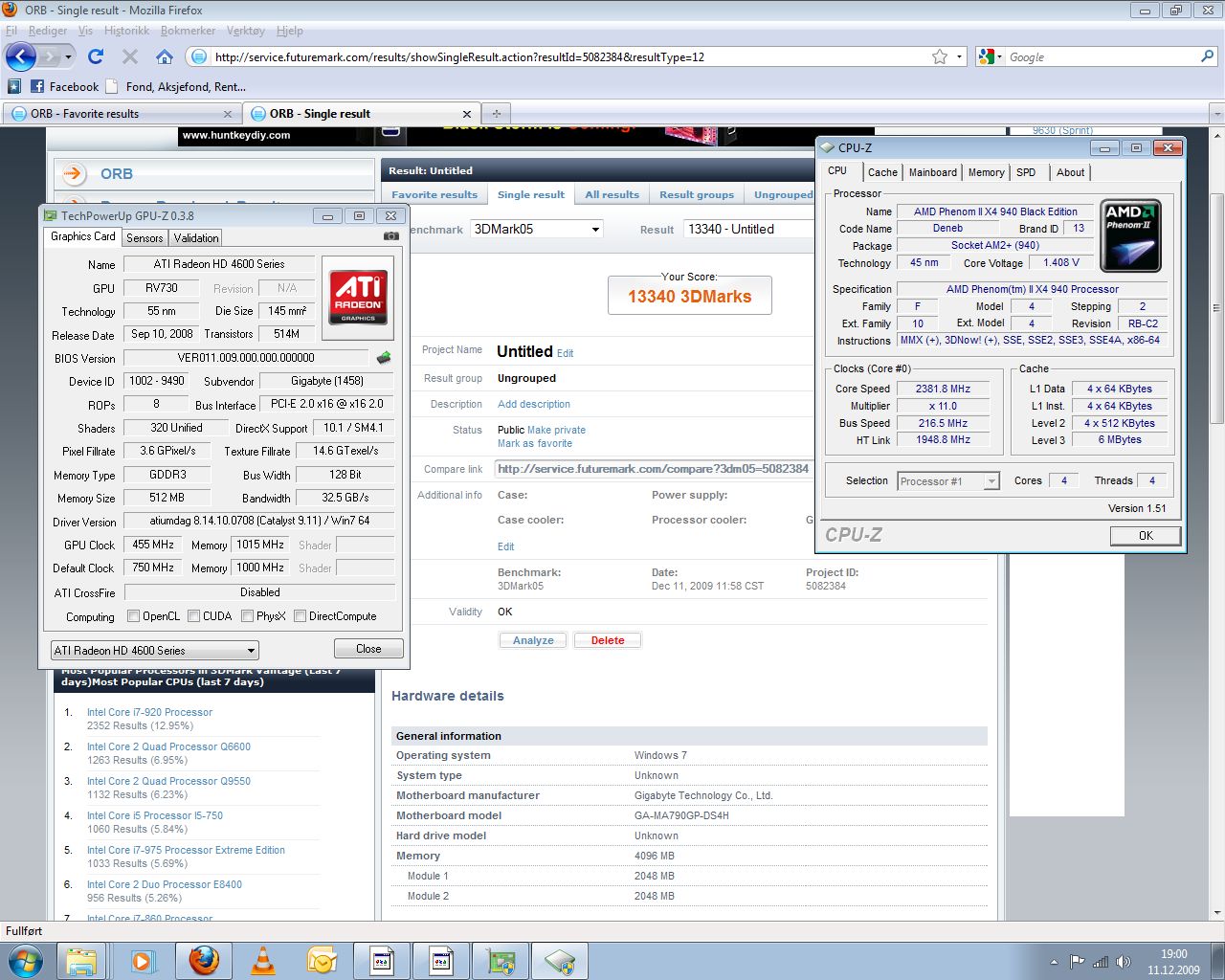The height and width of the screenshot is (980, 1225).
Task: Select the compare link URL field
Action: click(x=654, y=469)
